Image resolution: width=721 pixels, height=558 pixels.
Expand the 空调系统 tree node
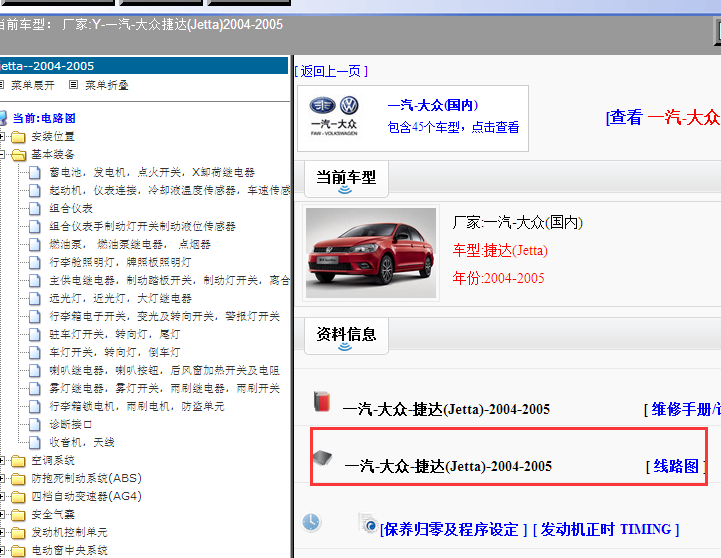click(2, 460)
